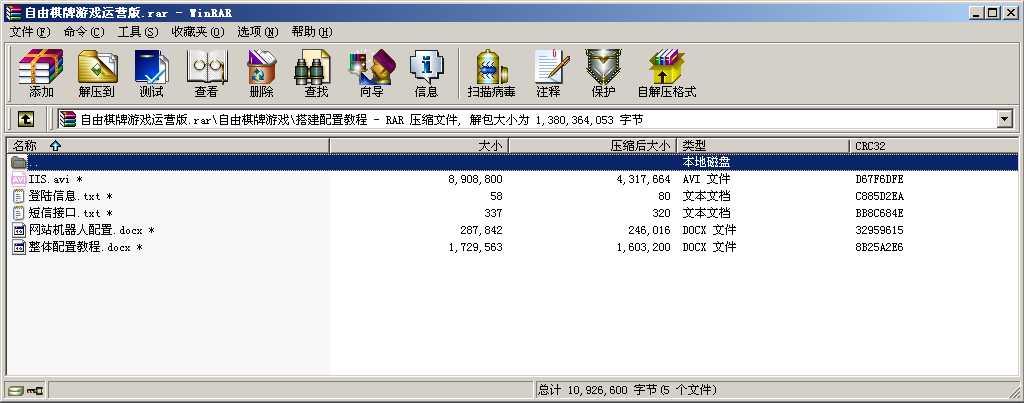Maximize the WinRAR window
Viewport: 1024px width, 403px height.
991,12
